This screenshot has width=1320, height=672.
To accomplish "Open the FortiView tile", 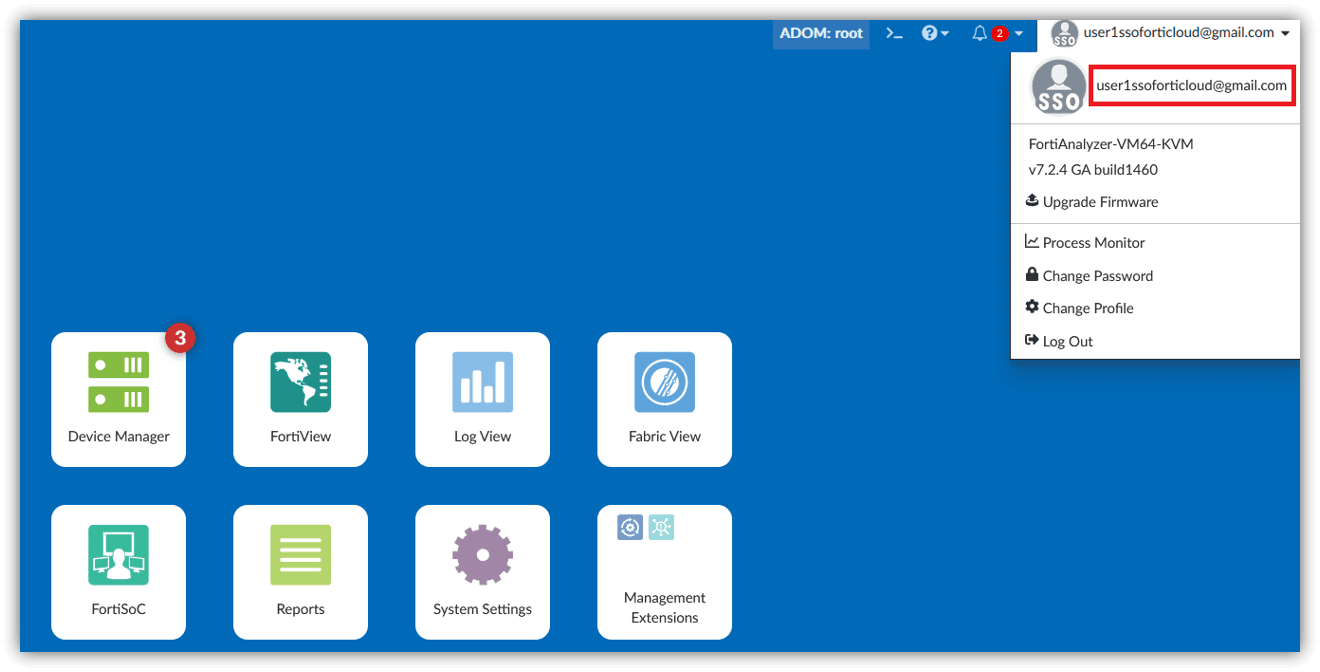I will [x=300, y=399].
